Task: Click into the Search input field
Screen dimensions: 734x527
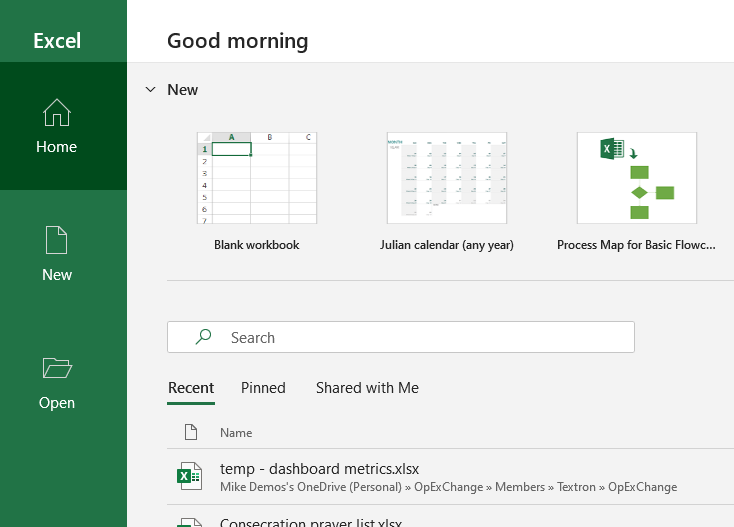Action: [401, 337]
